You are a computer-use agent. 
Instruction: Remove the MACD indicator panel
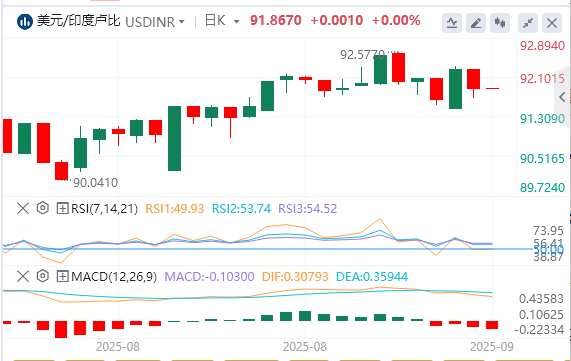[x=23, y=276]
